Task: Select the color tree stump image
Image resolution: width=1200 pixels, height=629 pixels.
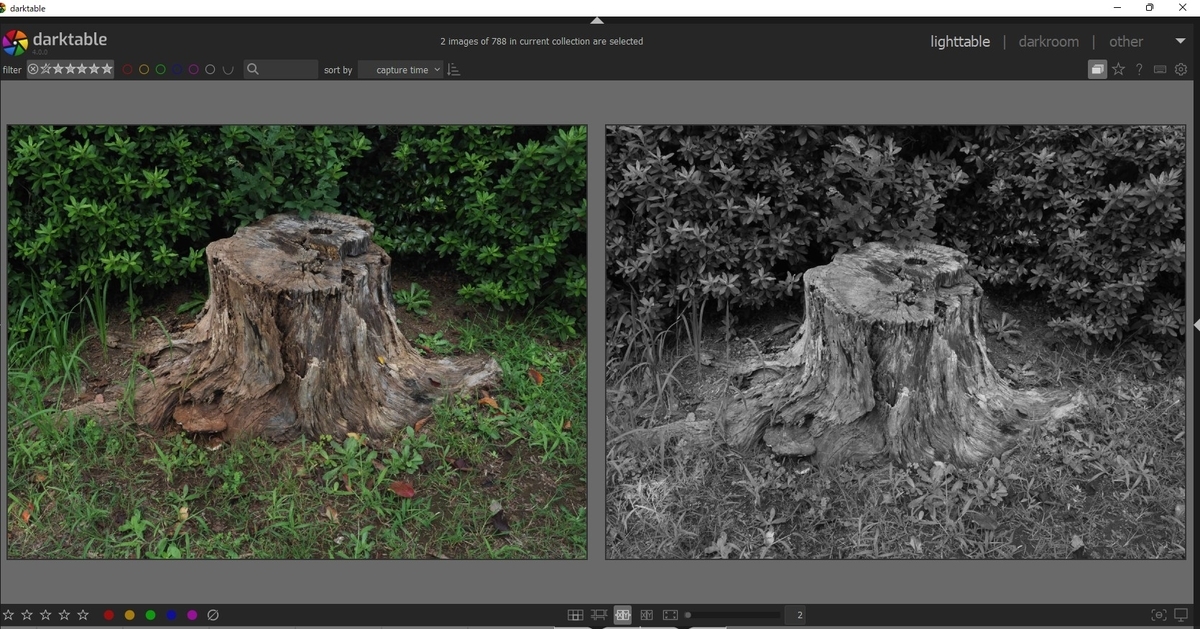Action: click(297, 342)
